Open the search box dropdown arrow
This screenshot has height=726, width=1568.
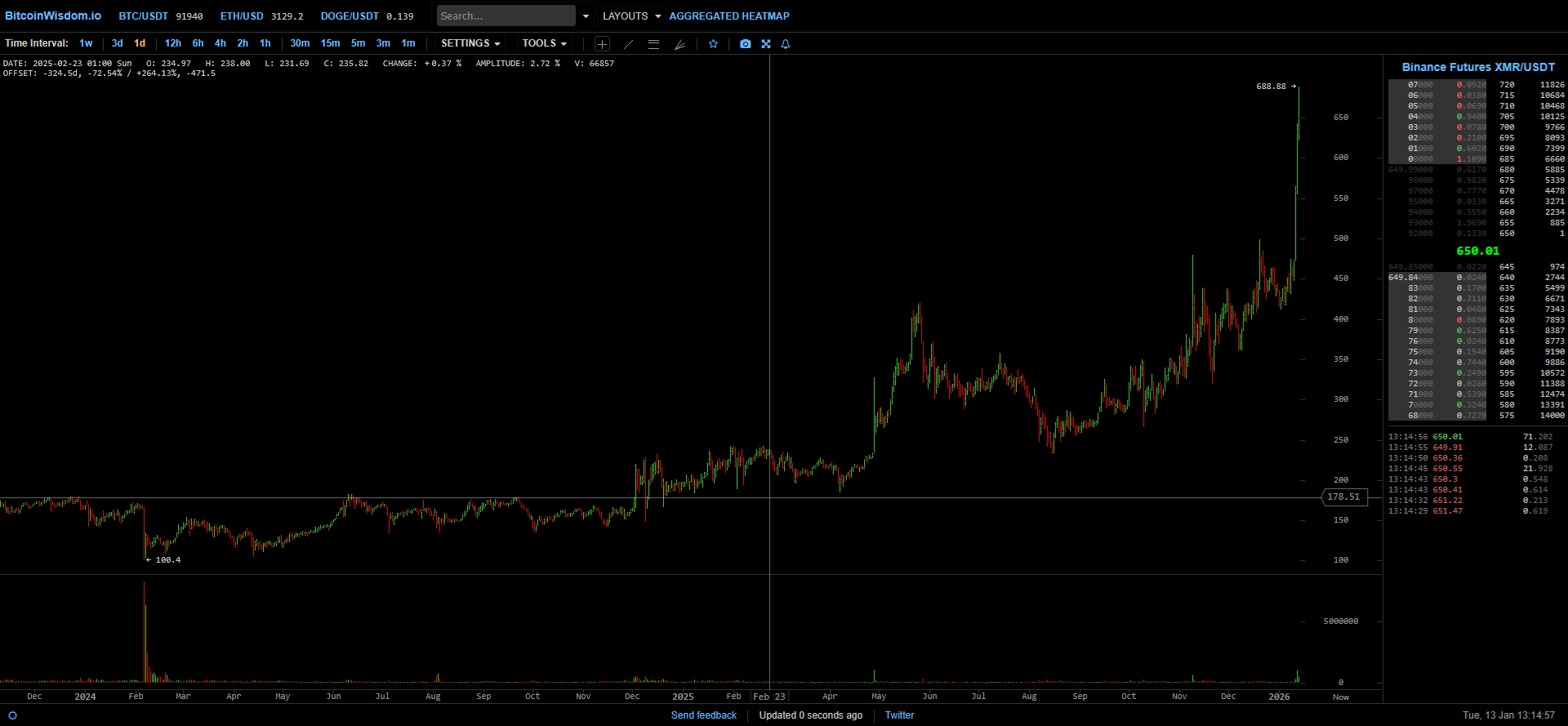[x=586, y=16]
